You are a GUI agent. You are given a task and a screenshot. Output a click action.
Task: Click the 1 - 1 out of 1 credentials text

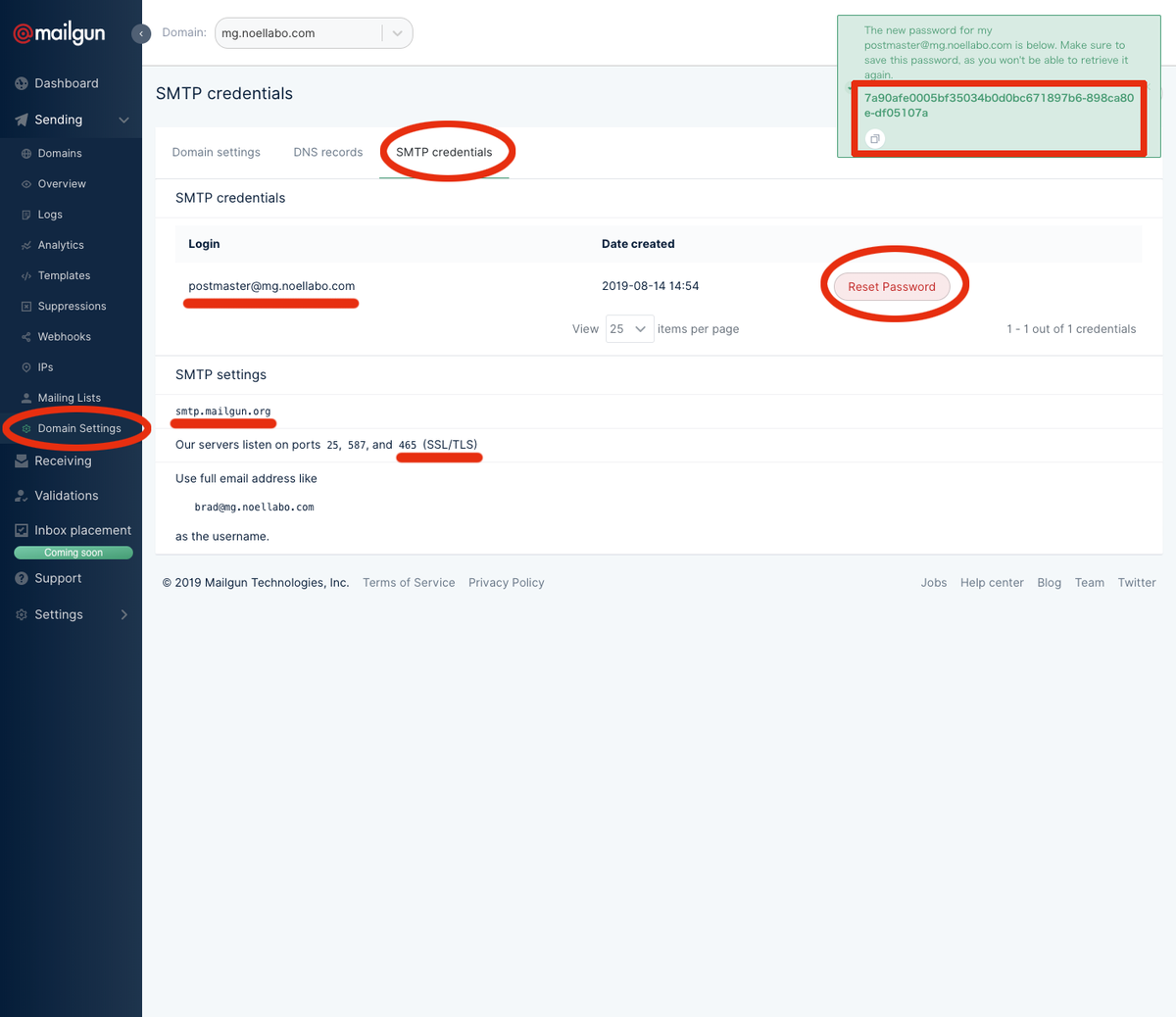tap(1071, 329)
